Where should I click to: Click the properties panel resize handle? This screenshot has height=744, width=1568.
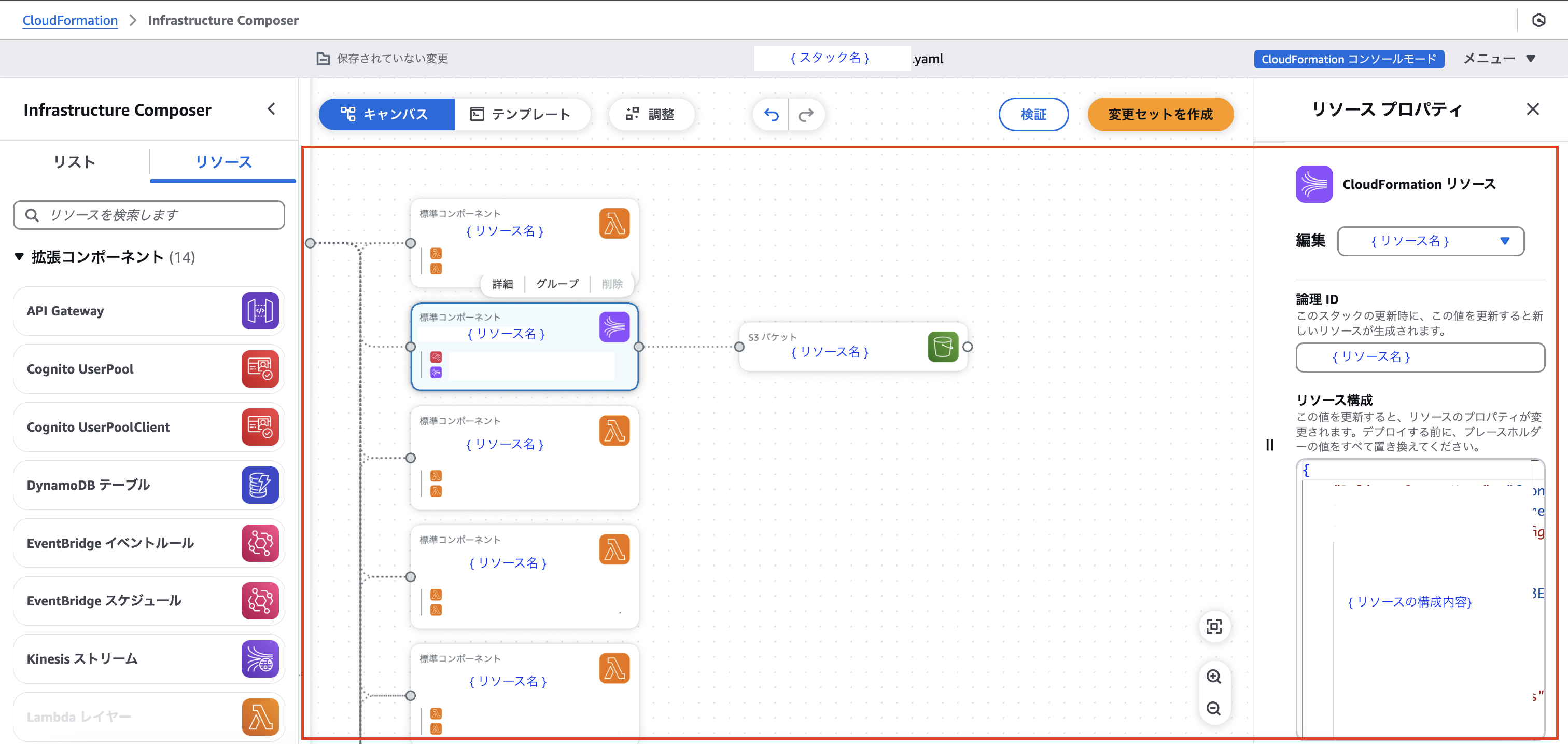click(1270, 445)
